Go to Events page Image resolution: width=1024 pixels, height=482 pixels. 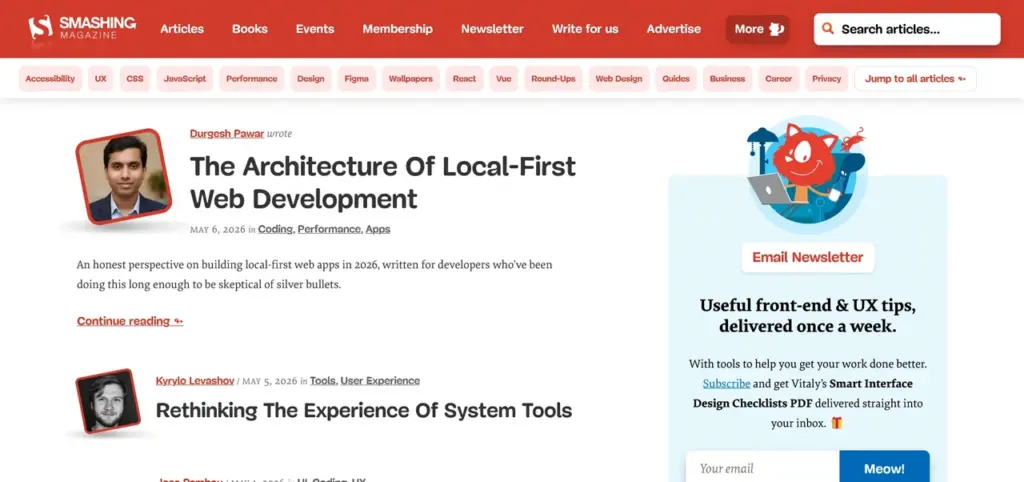(315, 29)
